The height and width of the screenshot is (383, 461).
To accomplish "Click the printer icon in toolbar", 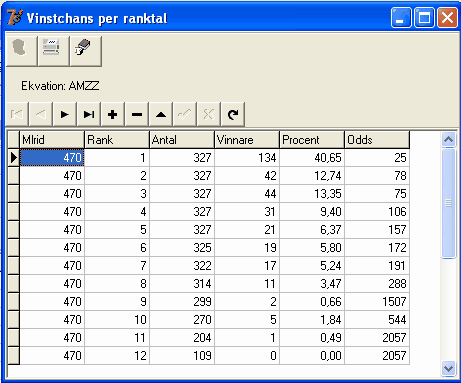I will 53,51.
